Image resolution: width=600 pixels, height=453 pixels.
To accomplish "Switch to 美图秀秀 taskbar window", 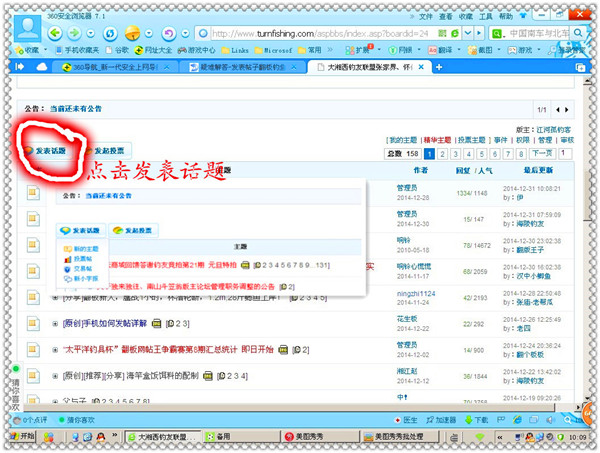I will [x=320, y=437].
